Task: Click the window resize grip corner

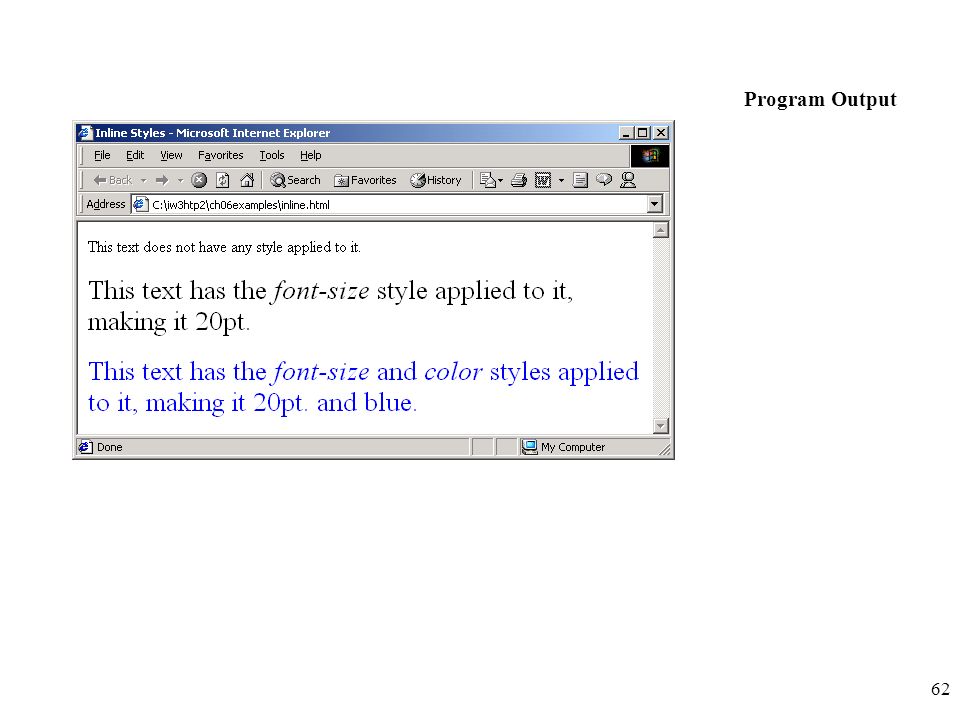Action: (665, 450)
